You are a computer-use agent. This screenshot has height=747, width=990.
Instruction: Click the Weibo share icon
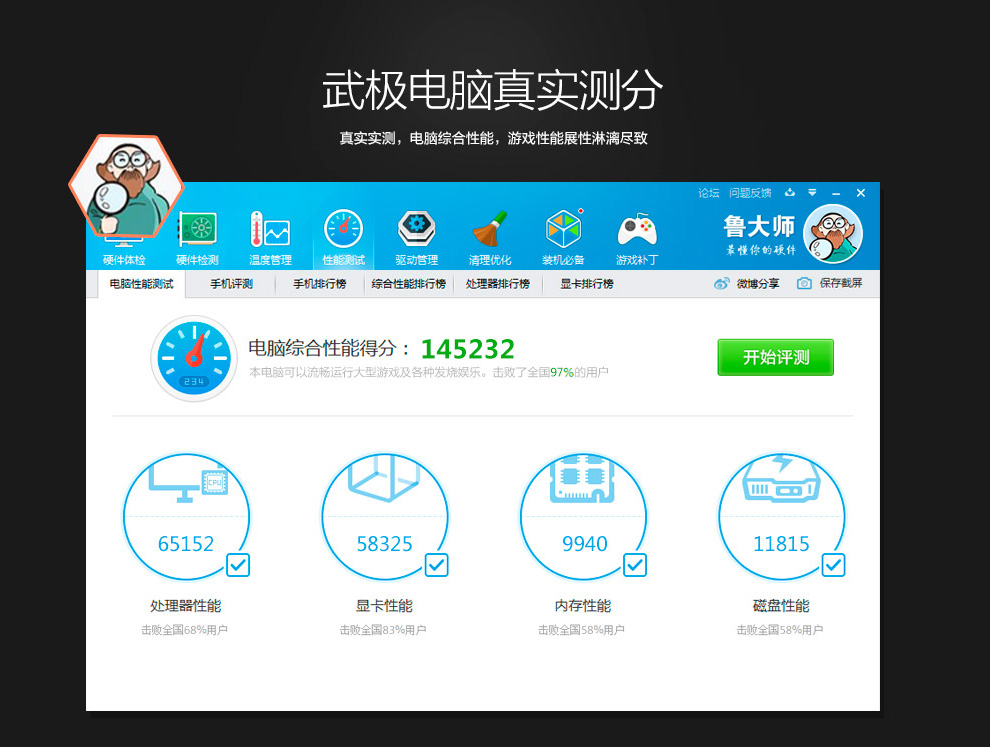[x=721, y=284]
